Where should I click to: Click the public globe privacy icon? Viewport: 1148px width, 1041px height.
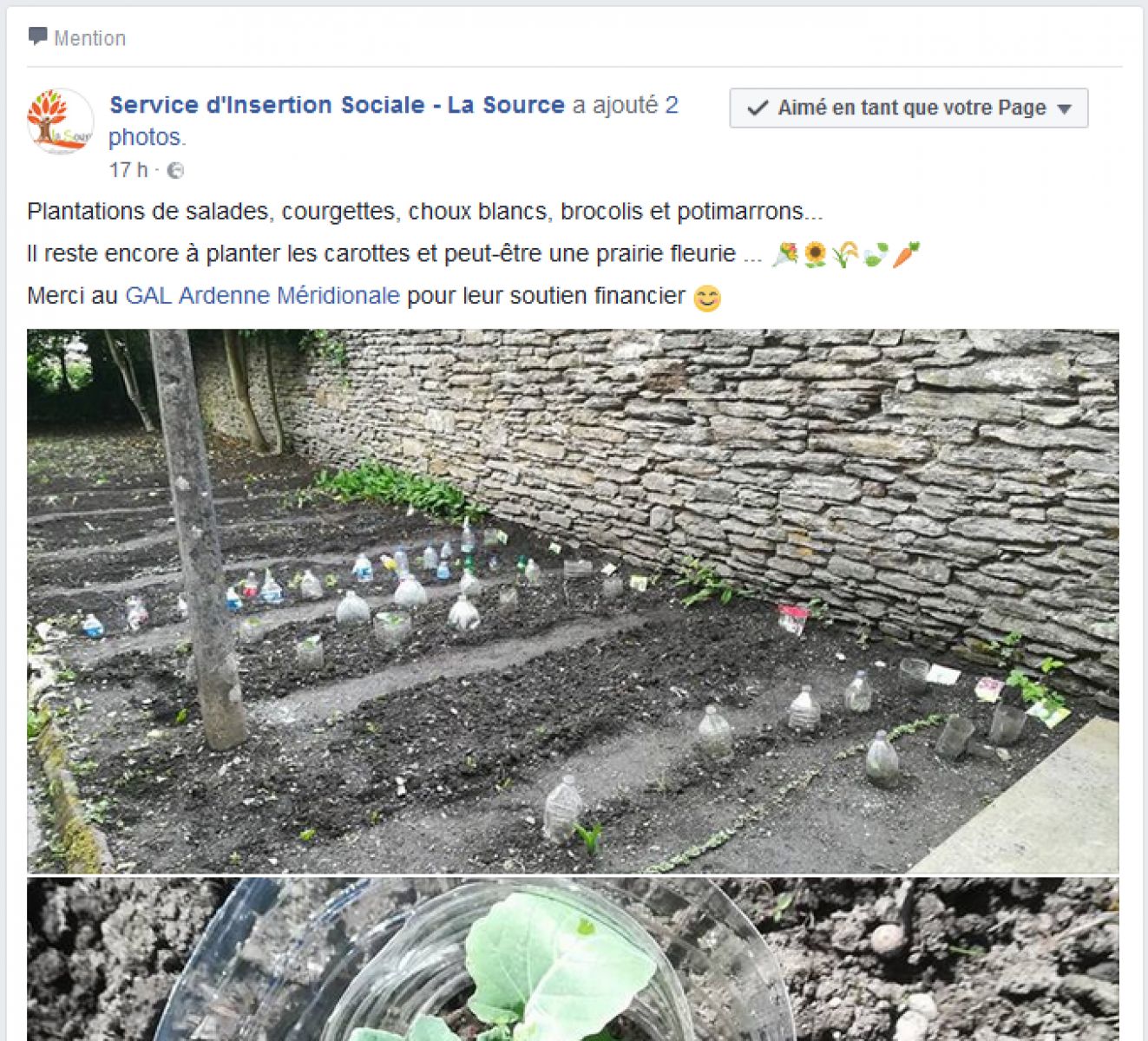click(x=175, y=170)
